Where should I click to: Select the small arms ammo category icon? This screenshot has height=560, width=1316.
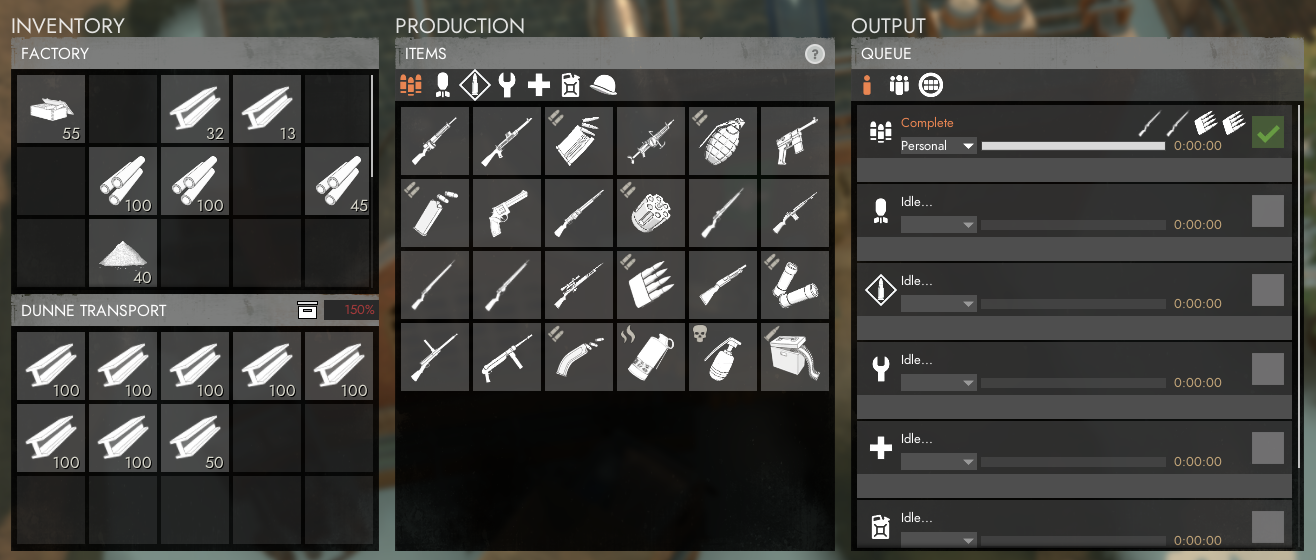(410, 85)
